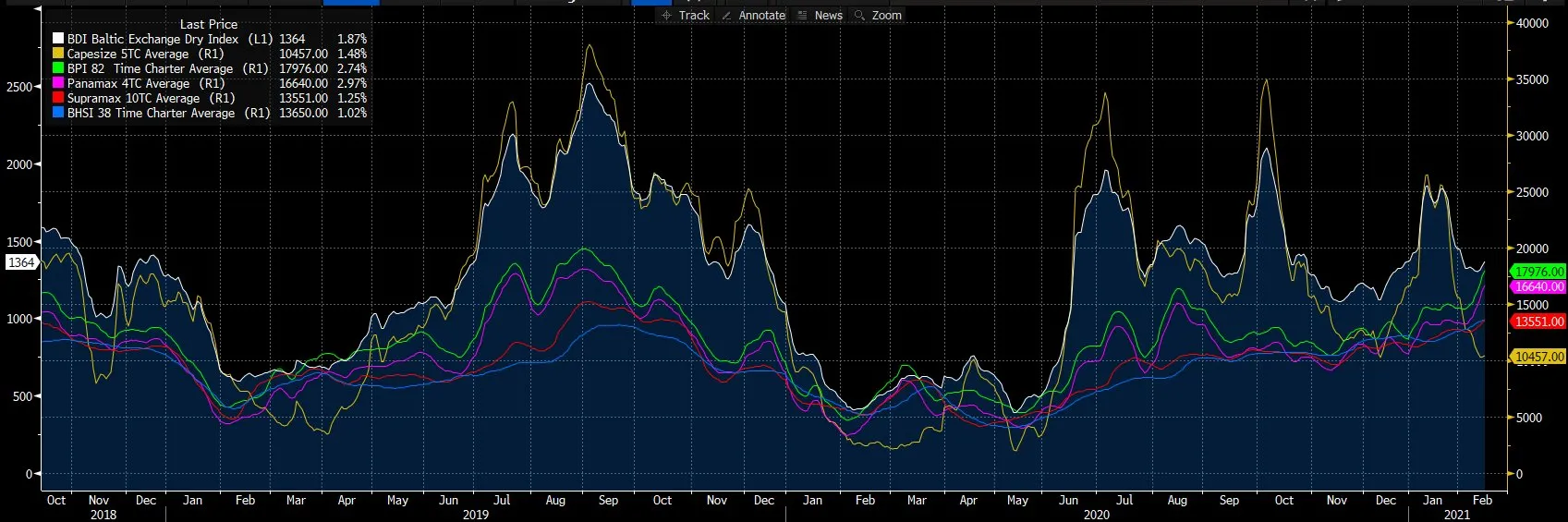Select BDI Baltic Exchange Dry Index label
Image resolution: width=1568 pixels, height=522 pixels.
(x=152, y=39)
